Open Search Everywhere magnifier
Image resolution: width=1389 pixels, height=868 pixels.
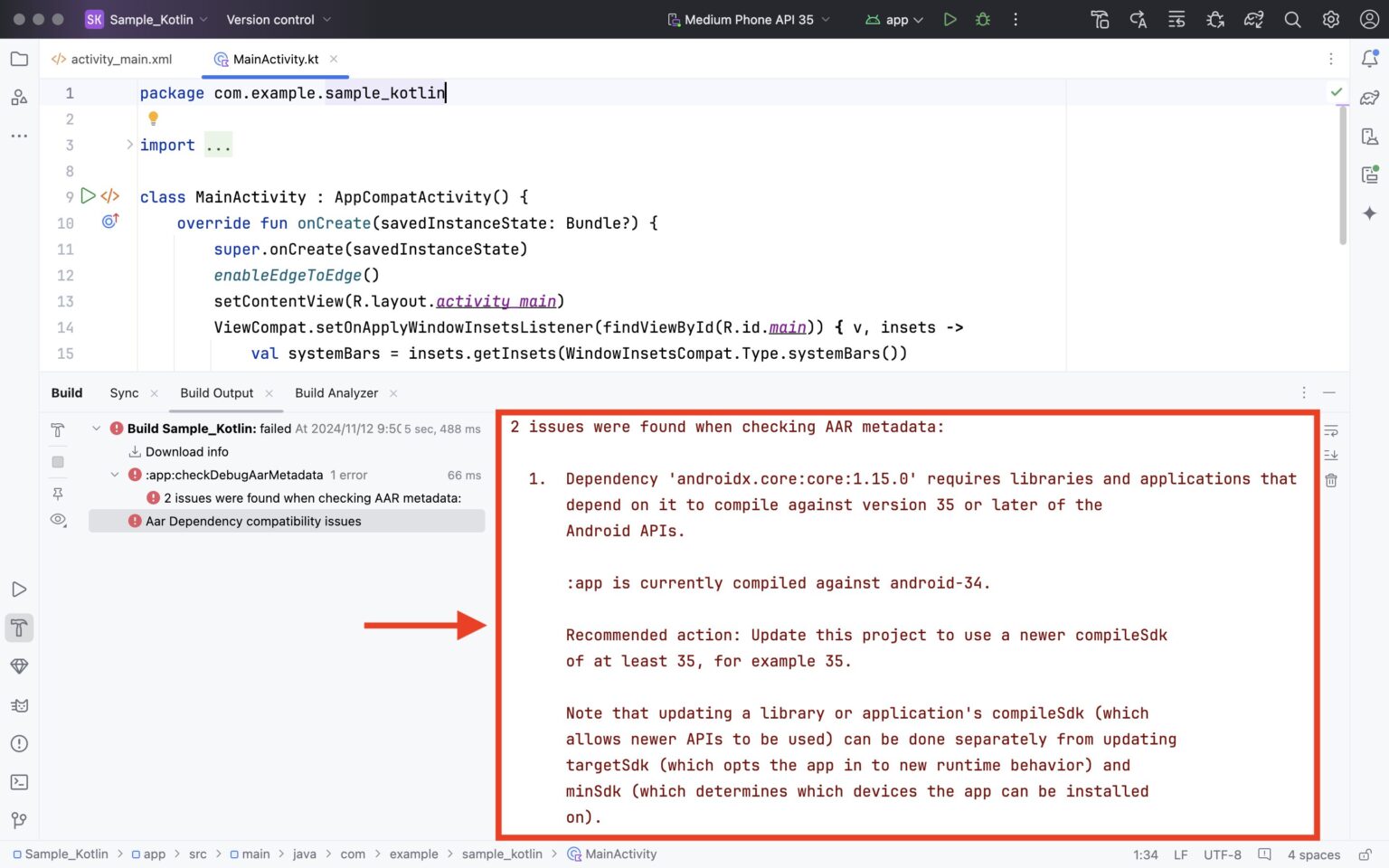[1293, 19]
